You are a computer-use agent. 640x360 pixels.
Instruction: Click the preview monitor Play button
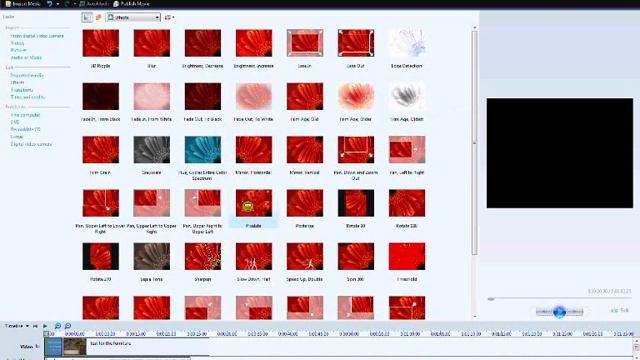tap(560, 312)
